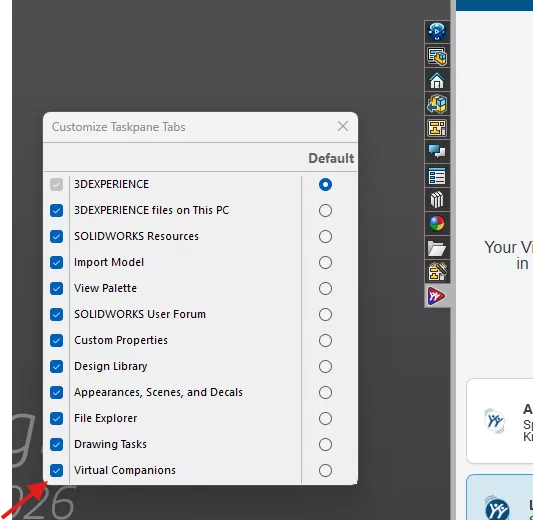Open the 3DEXPERIENCE taskpane tab icon
Viewport: 533px width, 520px height.
click(437, 32)
